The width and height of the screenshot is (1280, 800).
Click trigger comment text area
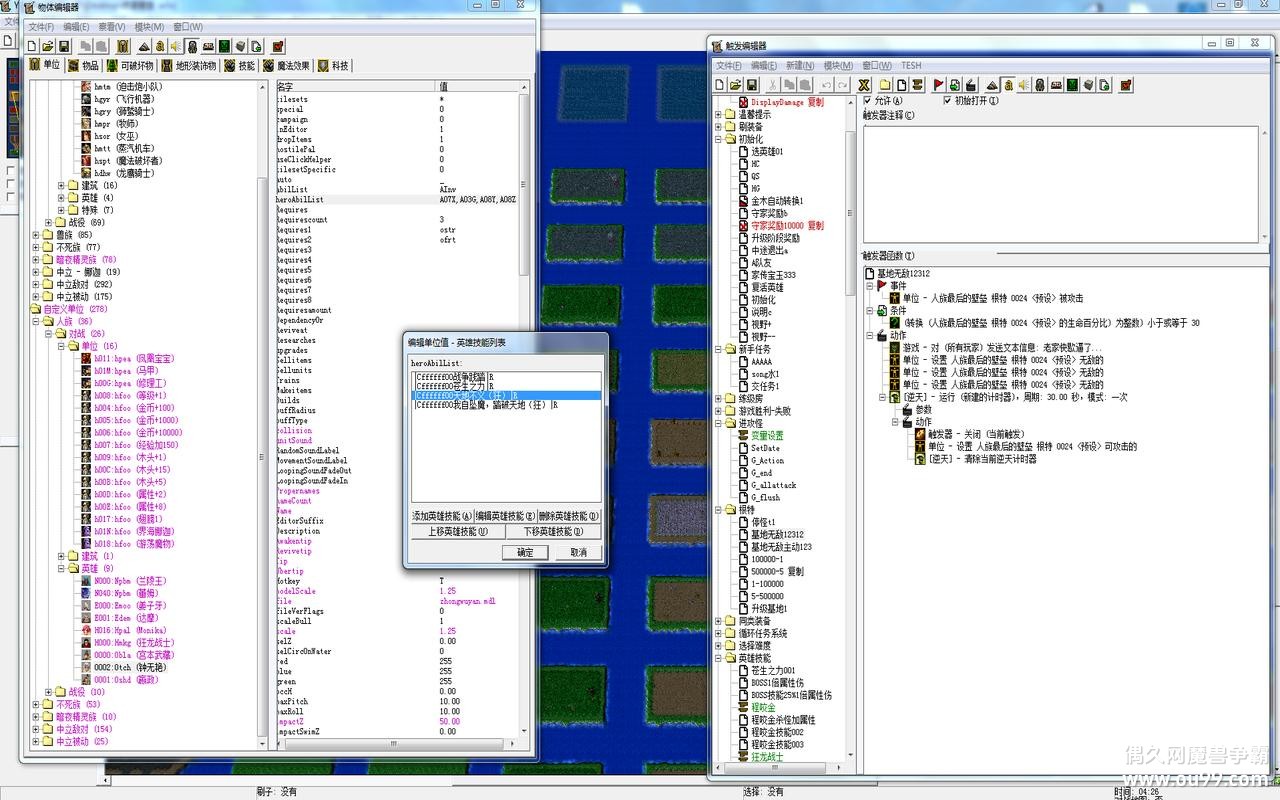[x=1060, y=183]
